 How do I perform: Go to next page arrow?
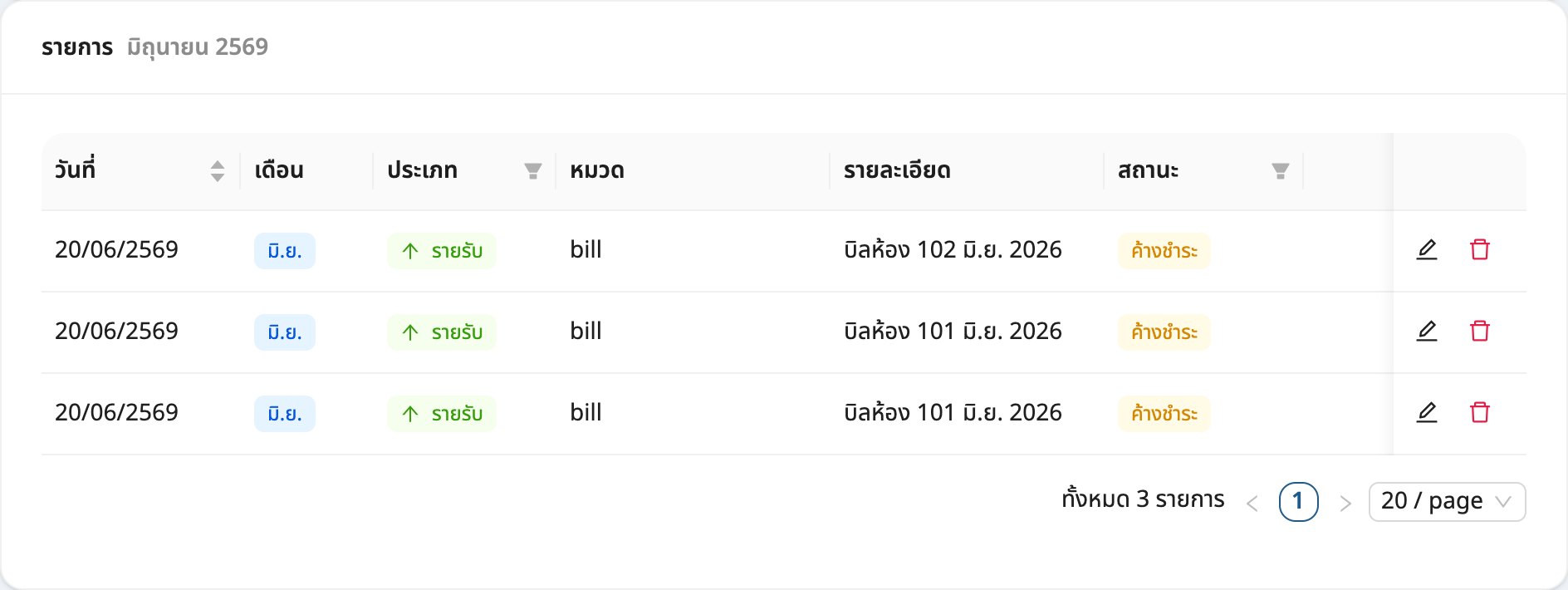pyautogui.click(x=1345, y=503)
